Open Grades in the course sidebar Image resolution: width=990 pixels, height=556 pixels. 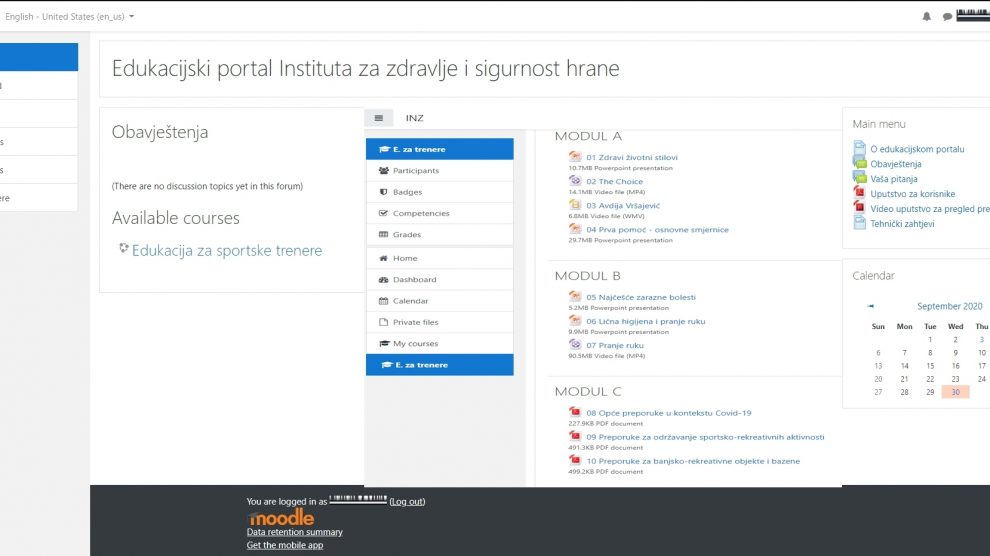point(406,235)
